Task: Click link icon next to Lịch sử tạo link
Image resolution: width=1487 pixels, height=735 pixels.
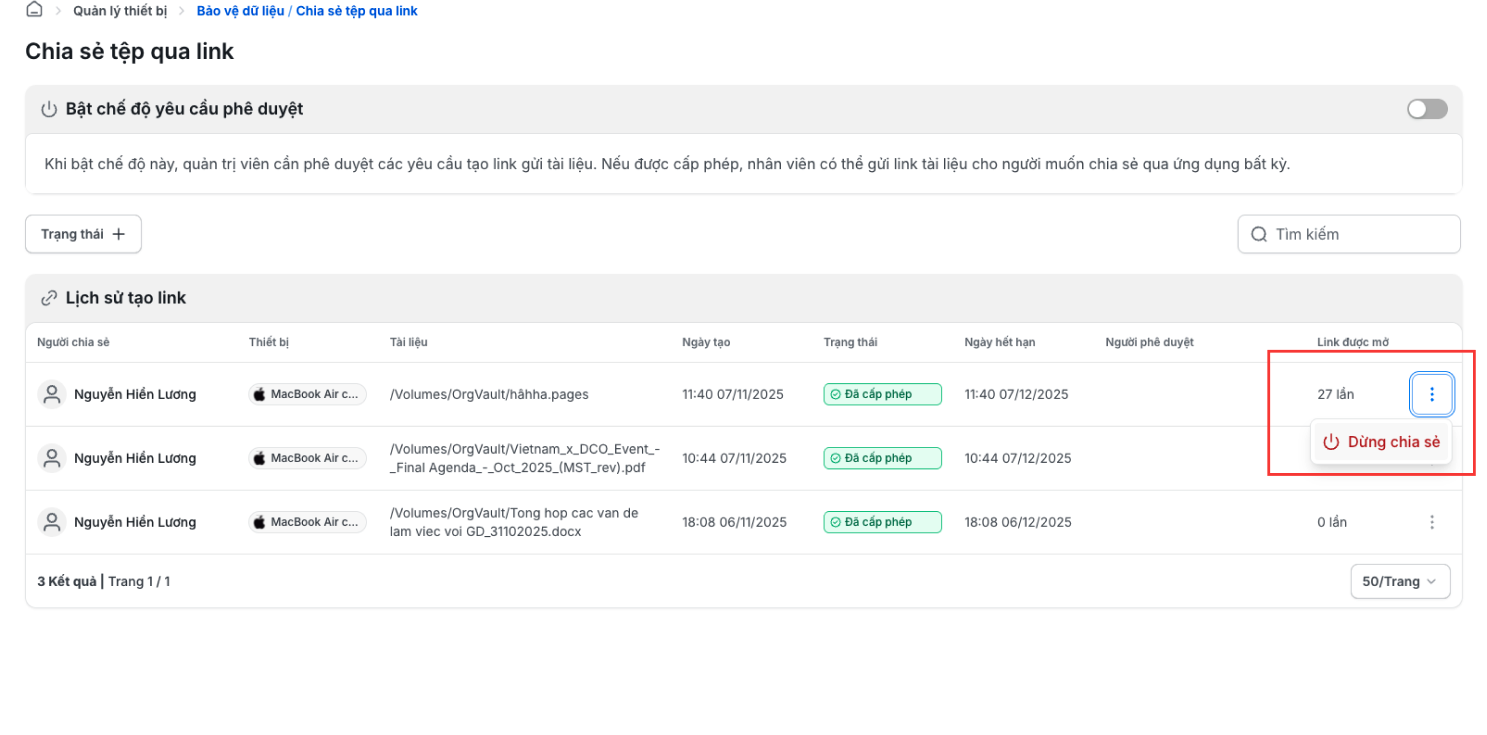Action: [49, 298]
